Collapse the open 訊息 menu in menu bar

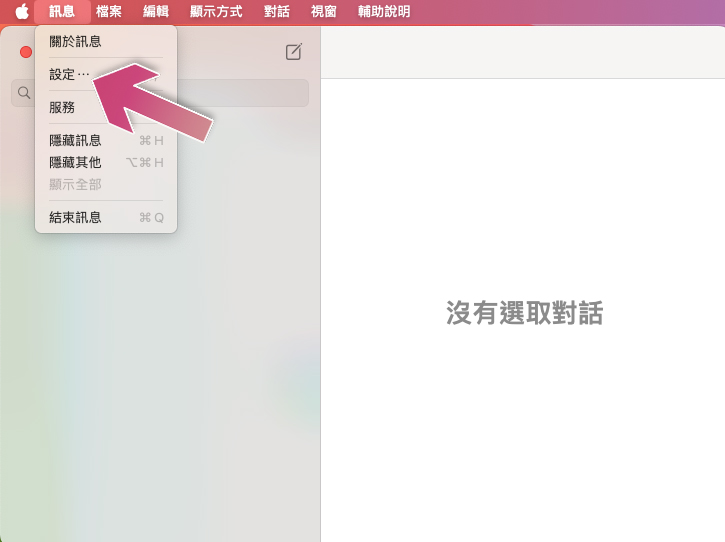point(61,12)
